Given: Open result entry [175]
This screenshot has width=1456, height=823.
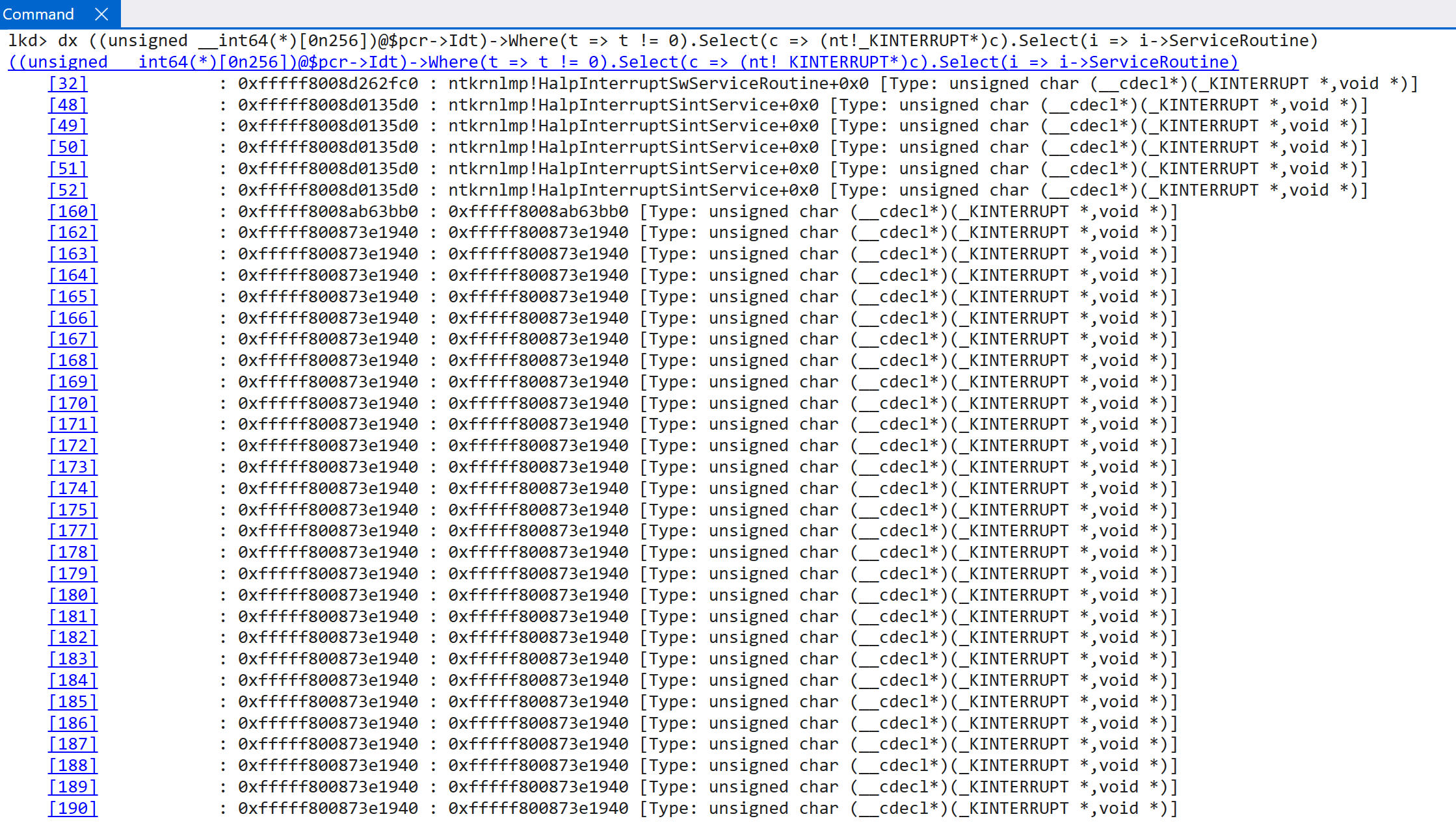Looking at the screenshot, I should pos(73,510).
